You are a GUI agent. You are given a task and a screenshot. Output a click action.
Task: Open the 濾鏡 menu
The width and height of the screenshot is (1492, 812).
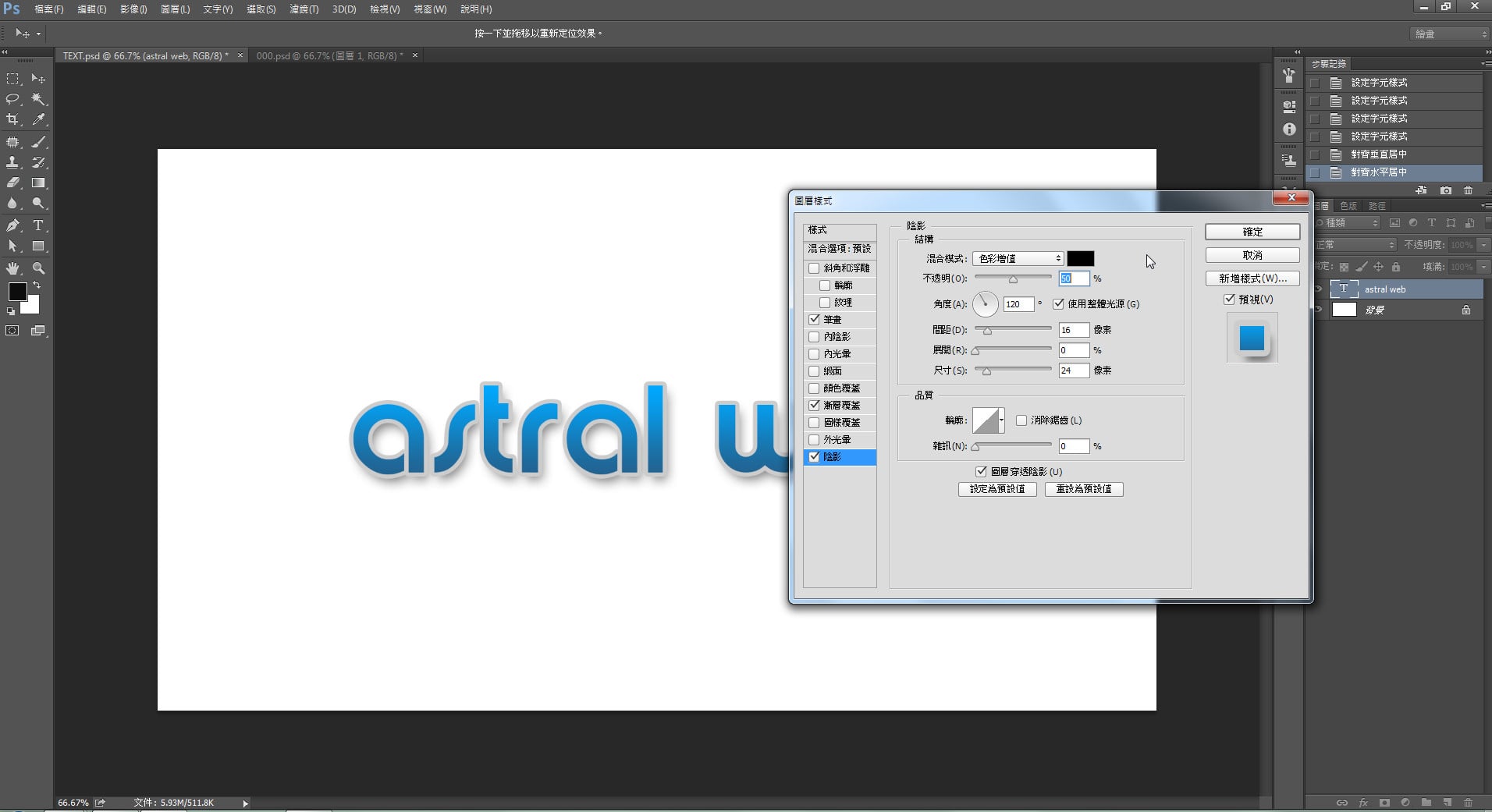coord(304,9)
